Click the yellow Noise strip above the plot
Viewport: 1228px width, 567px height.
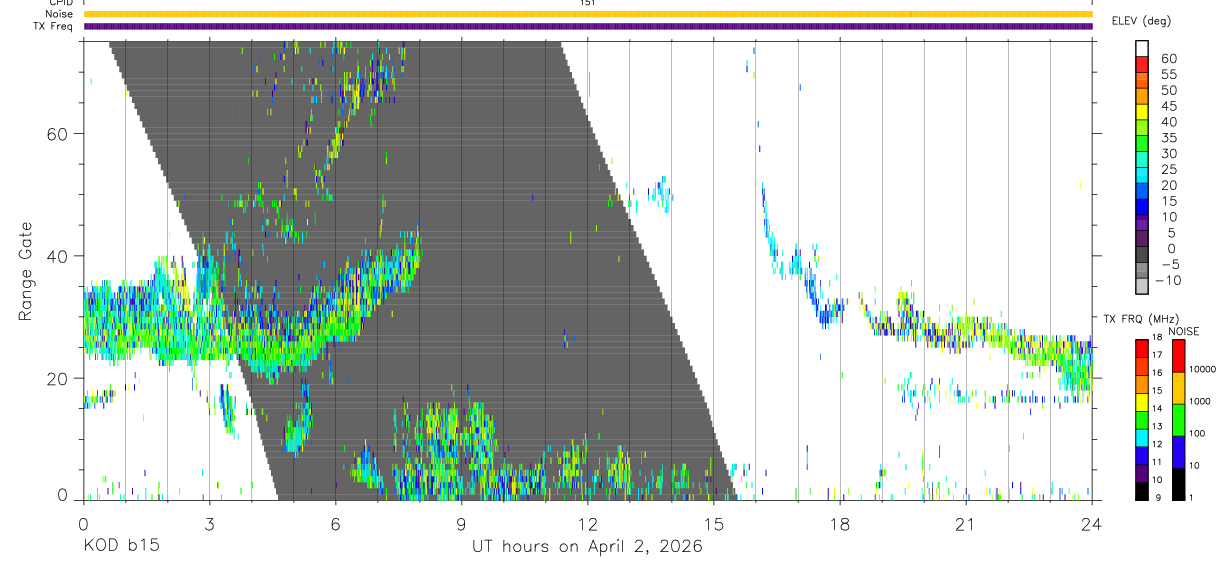[x=587, y=14]
